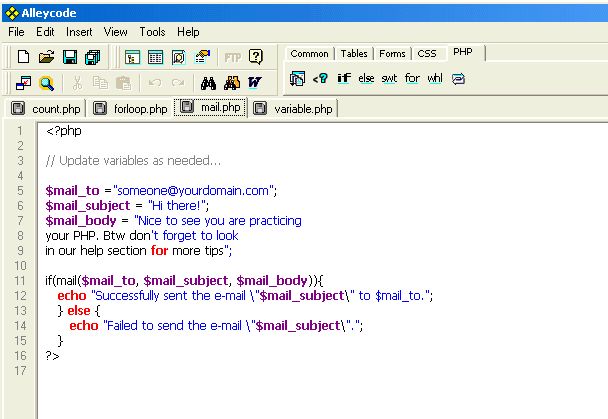Undo the last action with the curved arrow
This screenshot has width=608, height=419.
point(155,83)
